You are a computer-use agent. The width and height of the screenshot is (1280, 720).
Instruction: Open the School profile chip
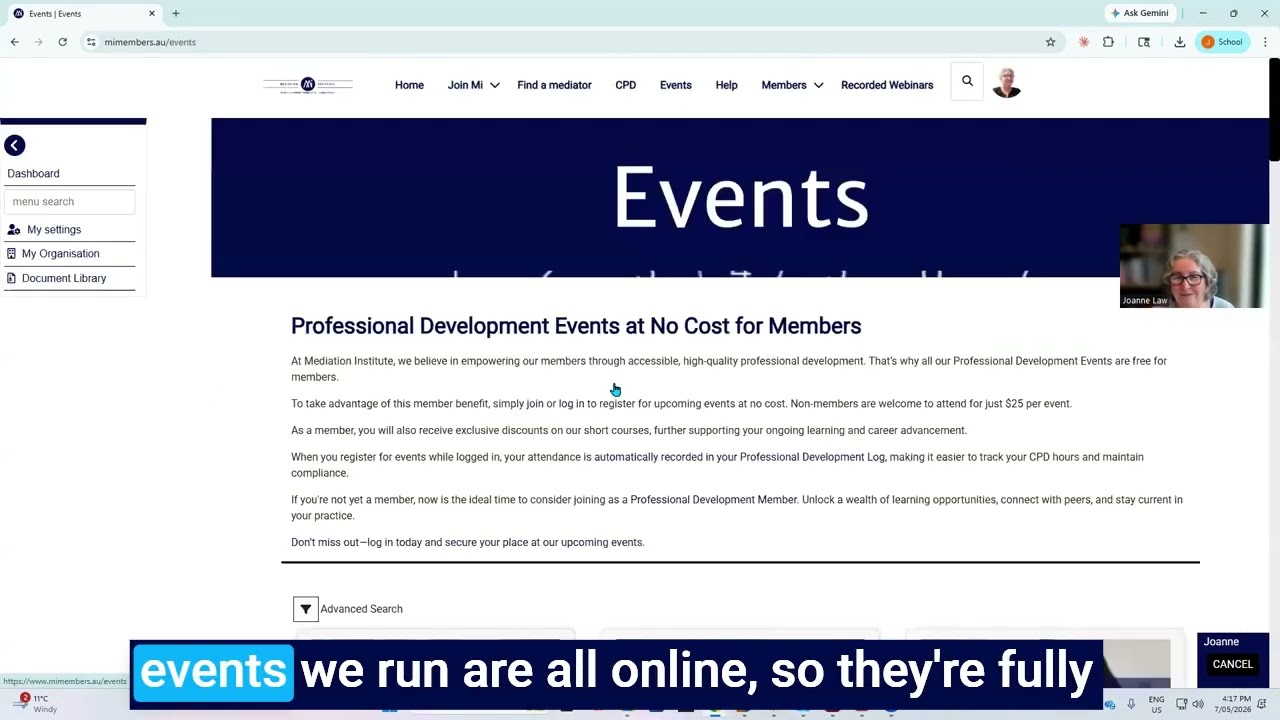tap(1222, 42)
